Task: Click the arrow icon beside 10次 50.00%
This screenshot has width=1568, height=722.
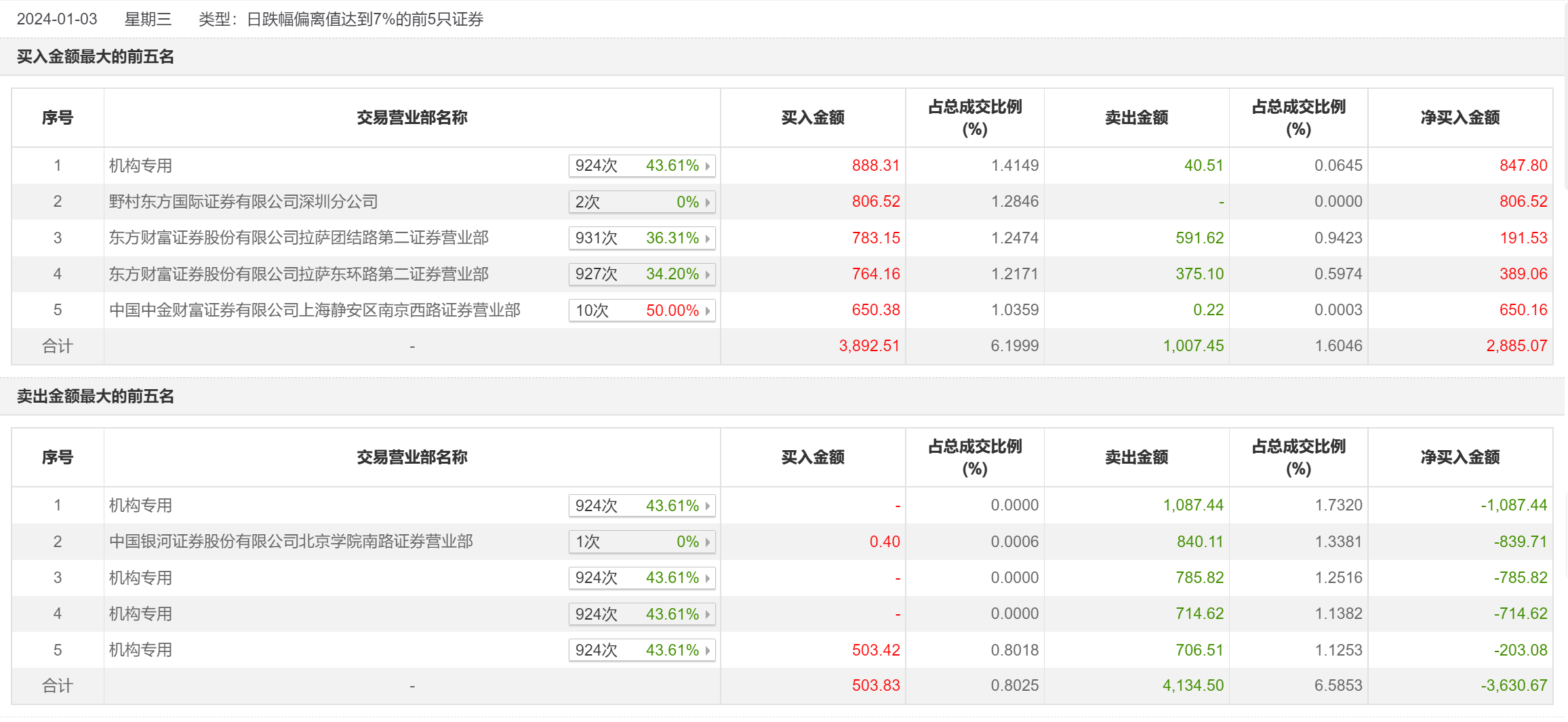Action: click(708, 310)
